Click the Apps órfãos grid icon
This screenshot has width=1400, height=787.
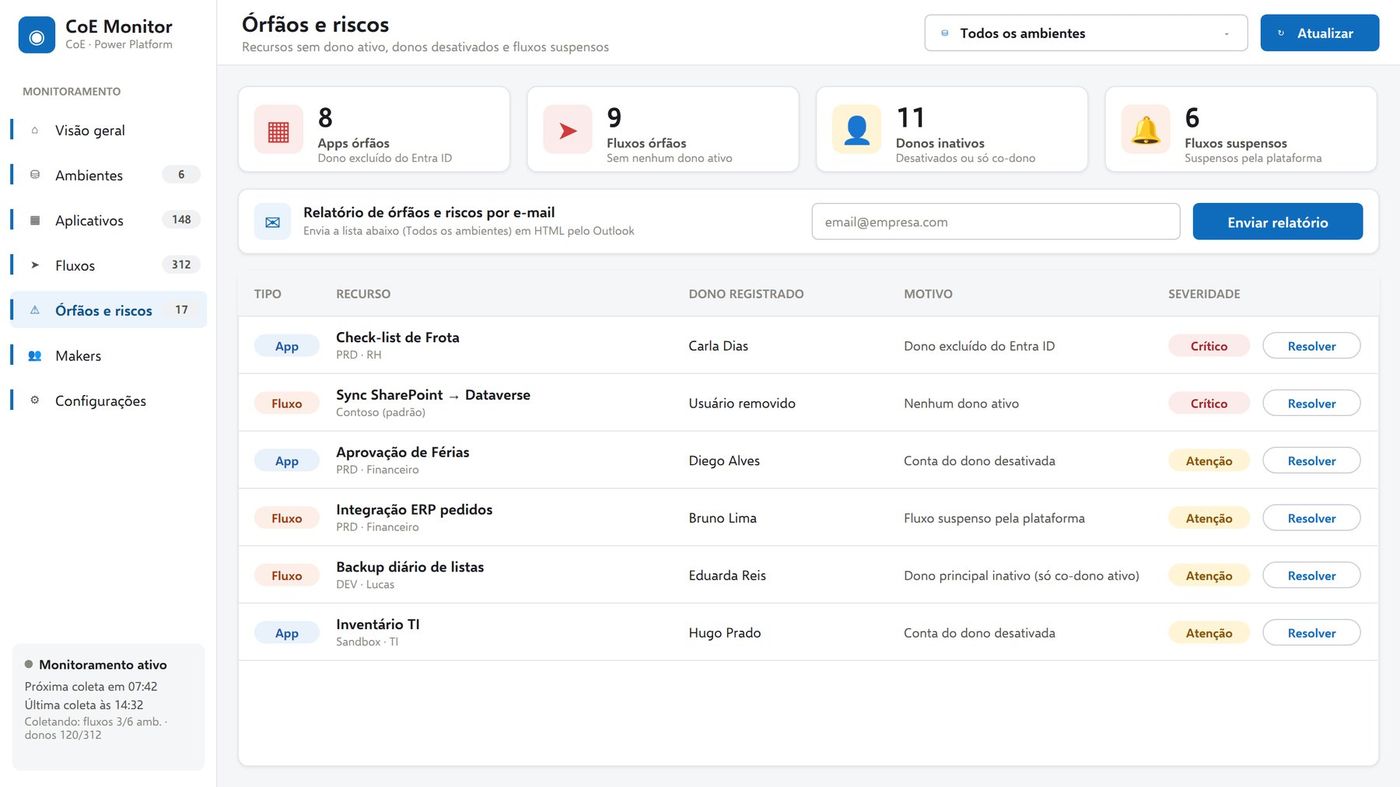(x=278, y=130)
